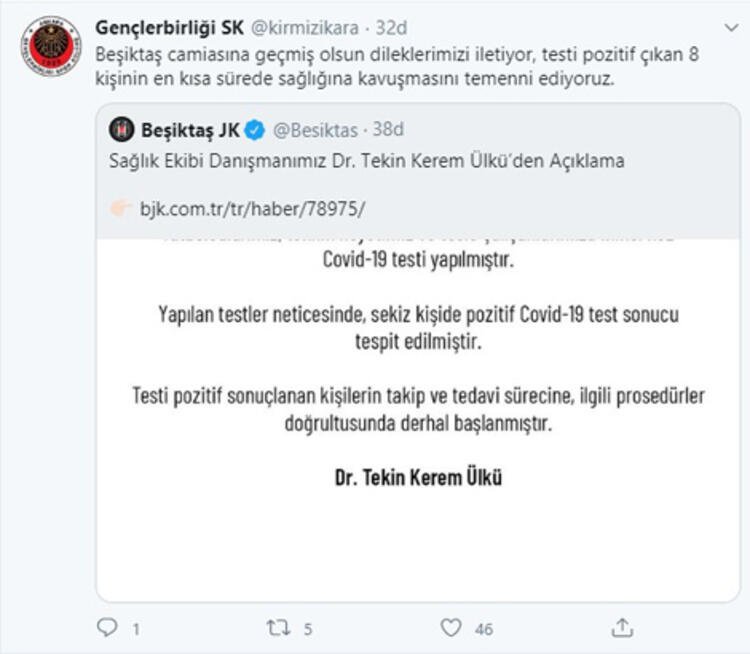
Task: Reply to the tweet via speech bubble
Action: (107, 628)
